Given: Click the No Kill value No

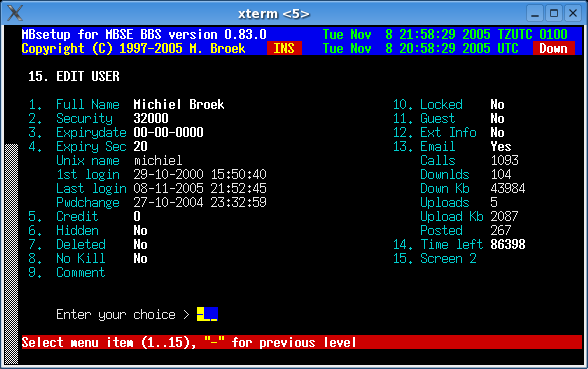Looking at the screenshot, I should 140,259.
